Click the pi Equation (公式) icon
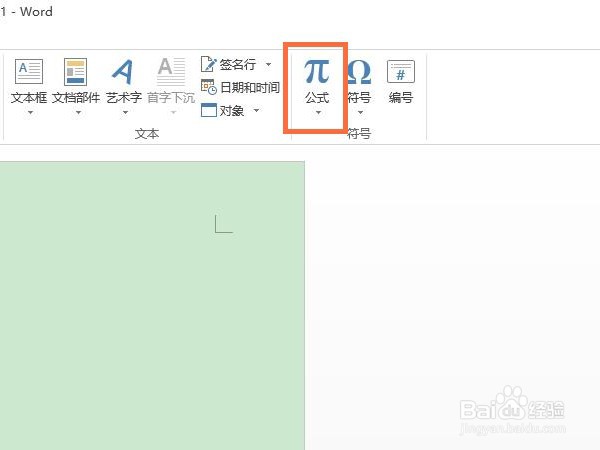 (x=317, y=71)
